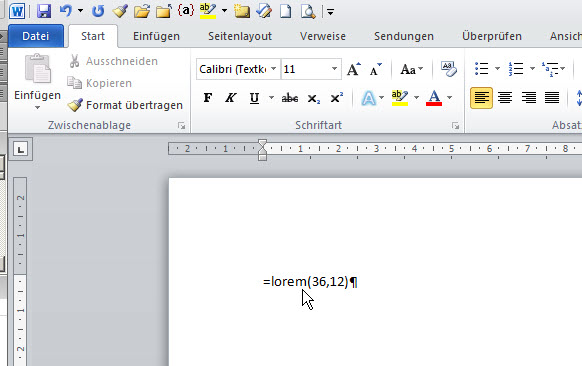Open the font size 11 dropdown

(334, 69)
